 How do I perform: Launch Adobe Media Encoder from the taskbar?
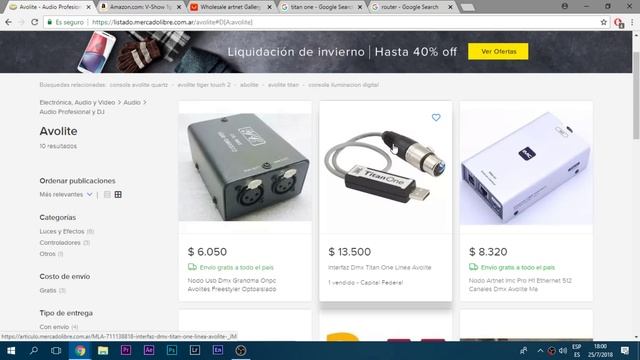[x=218, y=350]
